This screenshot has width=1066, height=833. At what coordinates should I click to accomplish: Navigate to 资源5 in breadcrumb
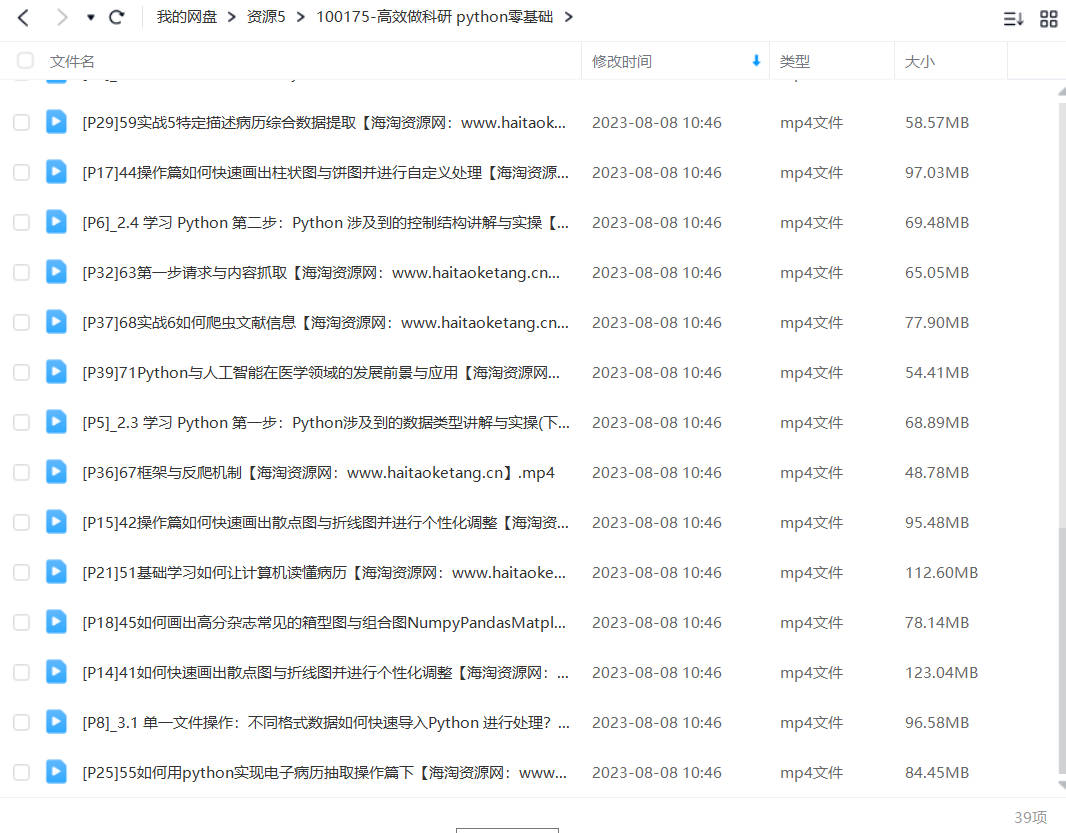(x=266, y=17)
